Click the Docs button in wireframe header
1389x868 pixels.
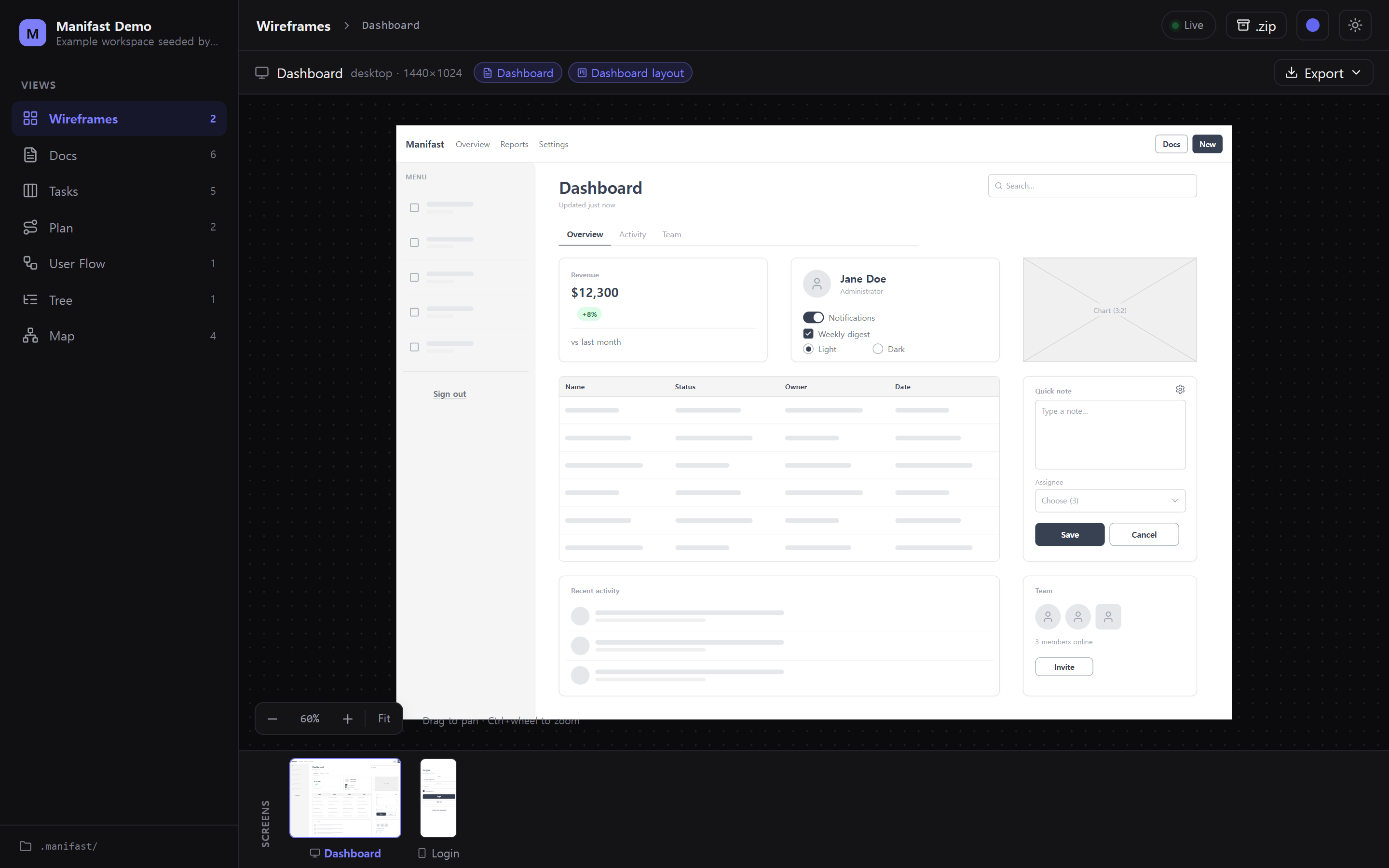1171,144
